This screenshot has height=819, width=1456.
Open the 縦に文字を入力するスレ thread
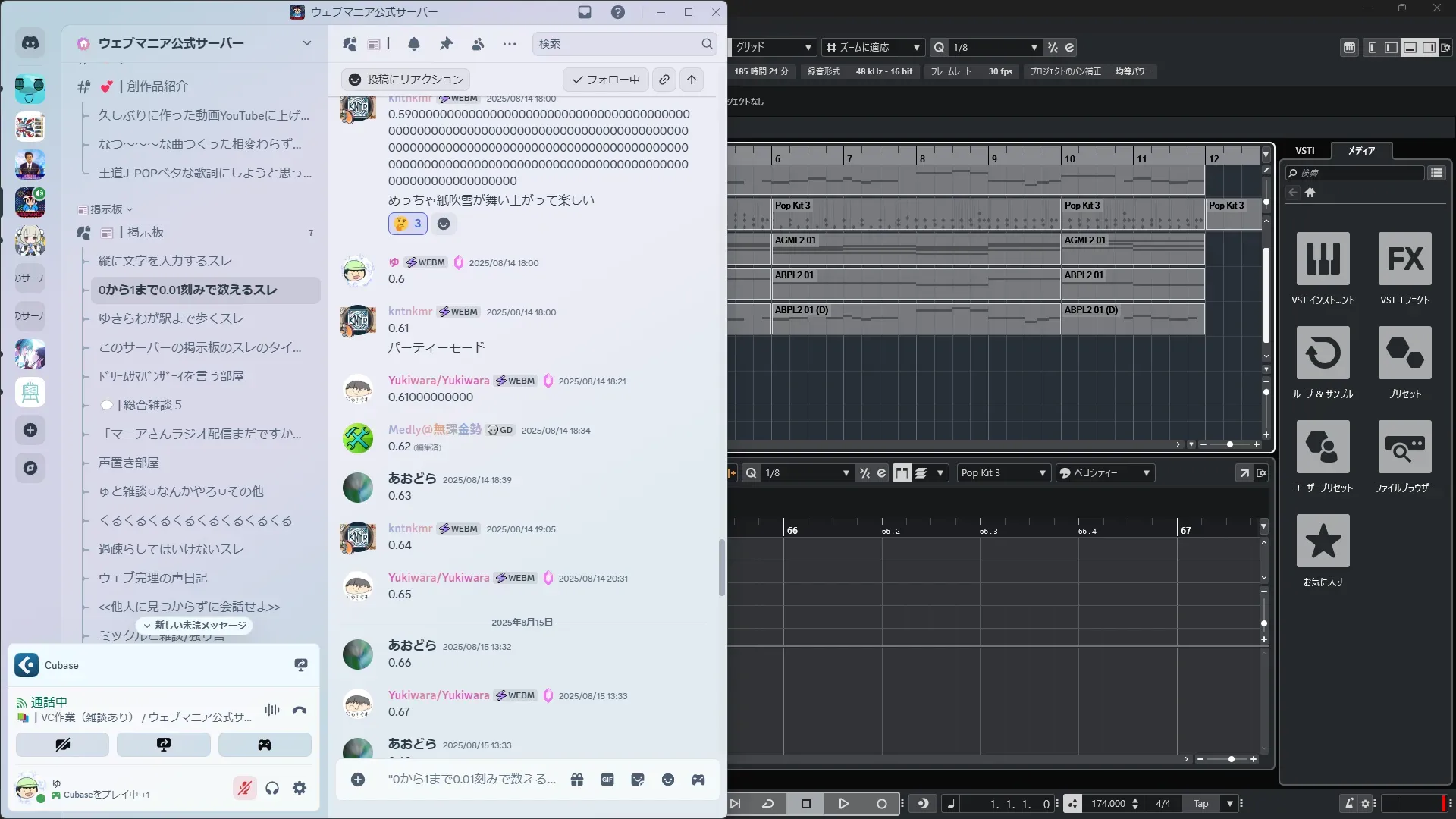[x=165, y=261]
